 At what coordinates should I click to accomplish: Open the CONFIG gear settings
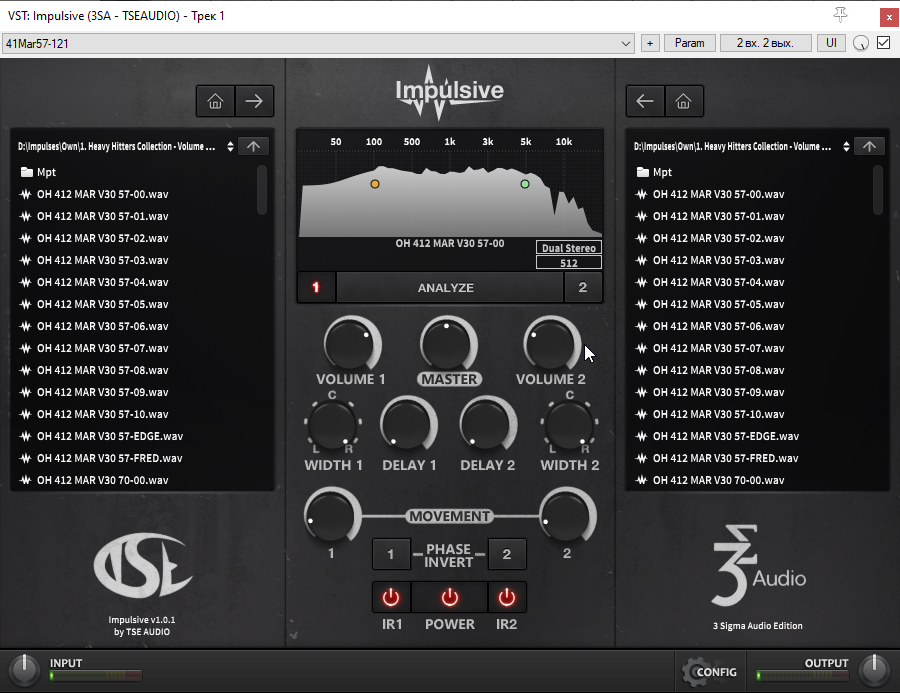pos(710,672)
